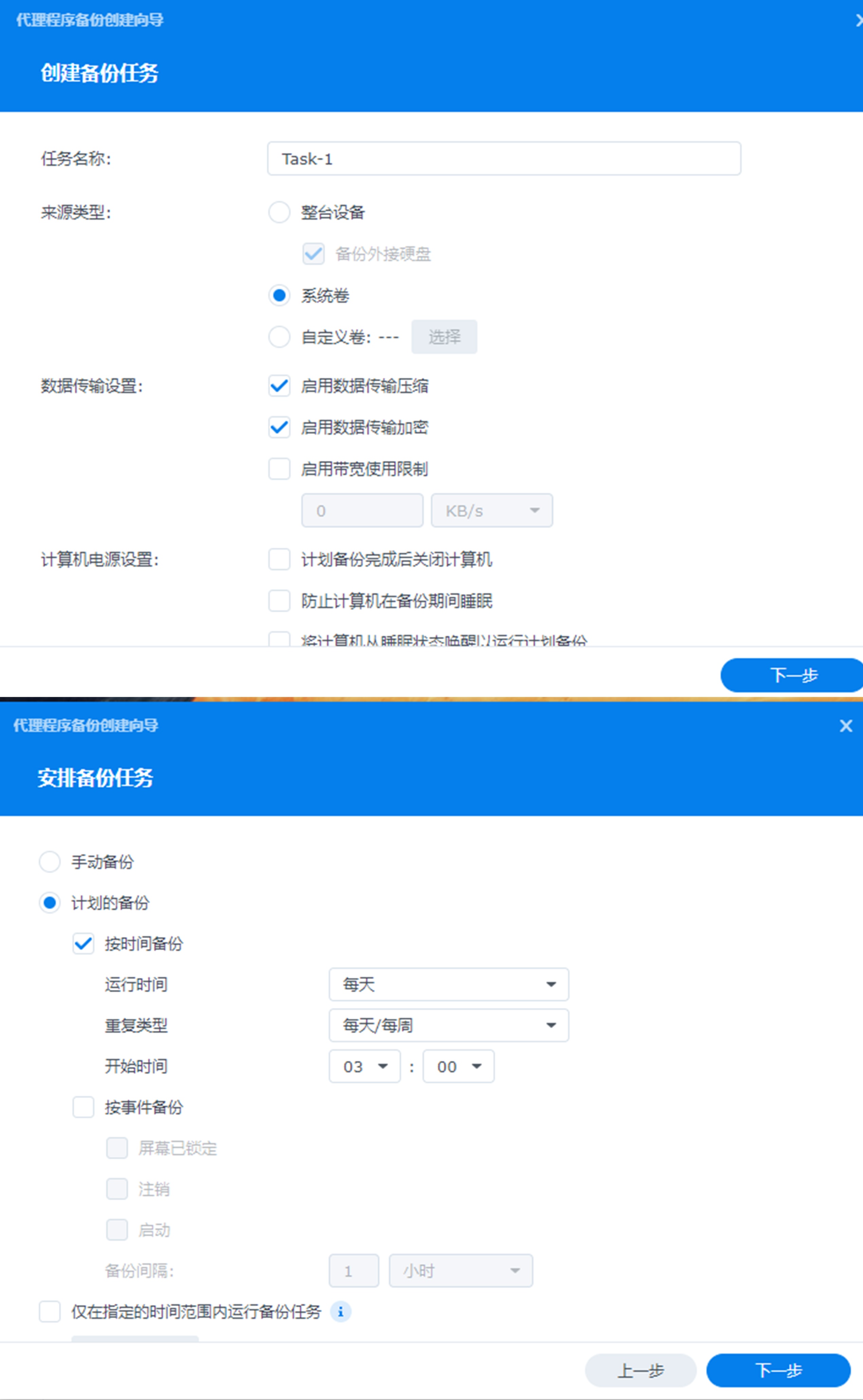Disable 启用数据传输压缩
This screenshot has height=1400, width=863.
tap(279, 386)
